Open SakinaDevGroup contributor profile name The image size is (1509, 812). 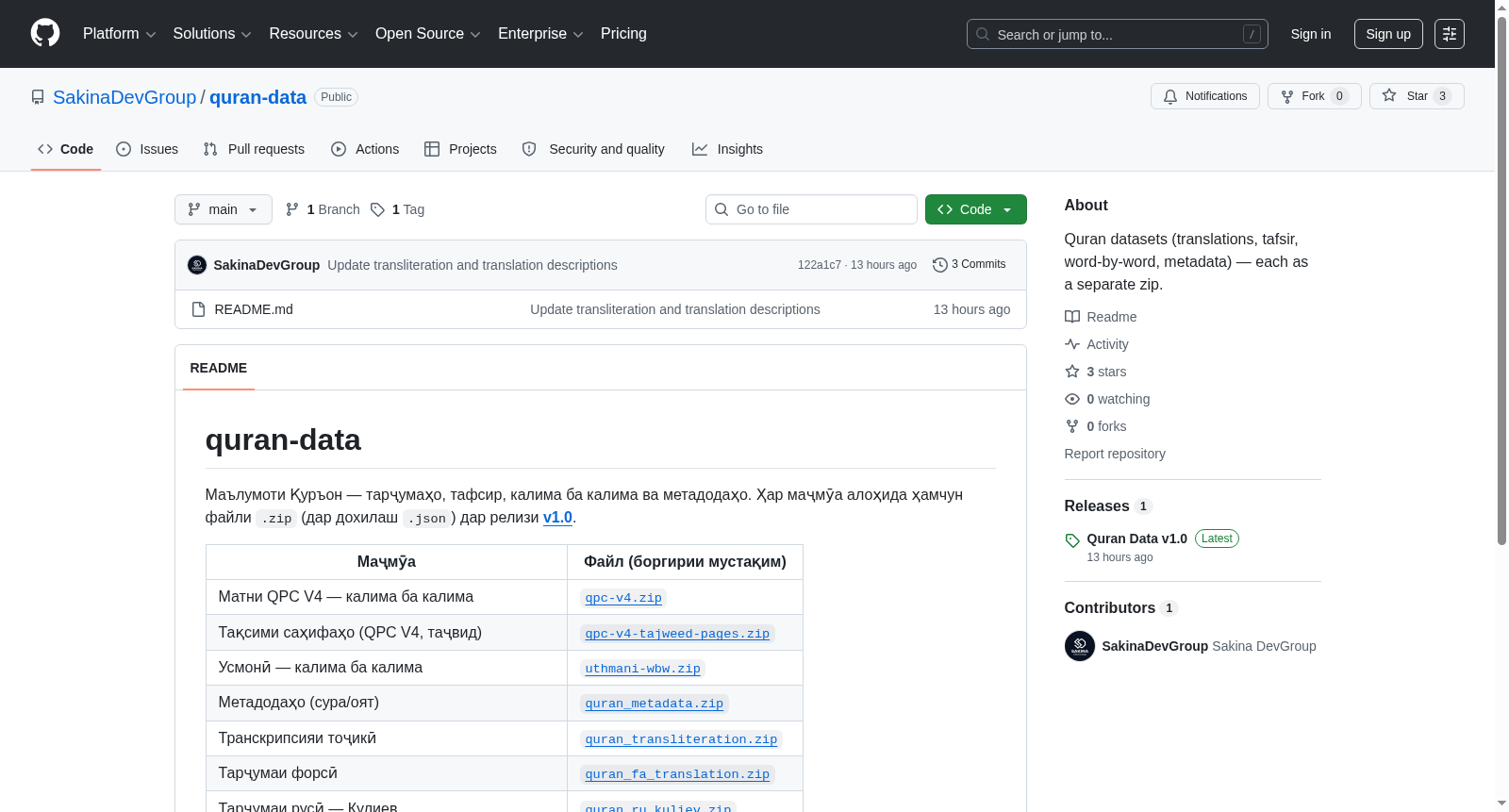(x=1154, y=646)
